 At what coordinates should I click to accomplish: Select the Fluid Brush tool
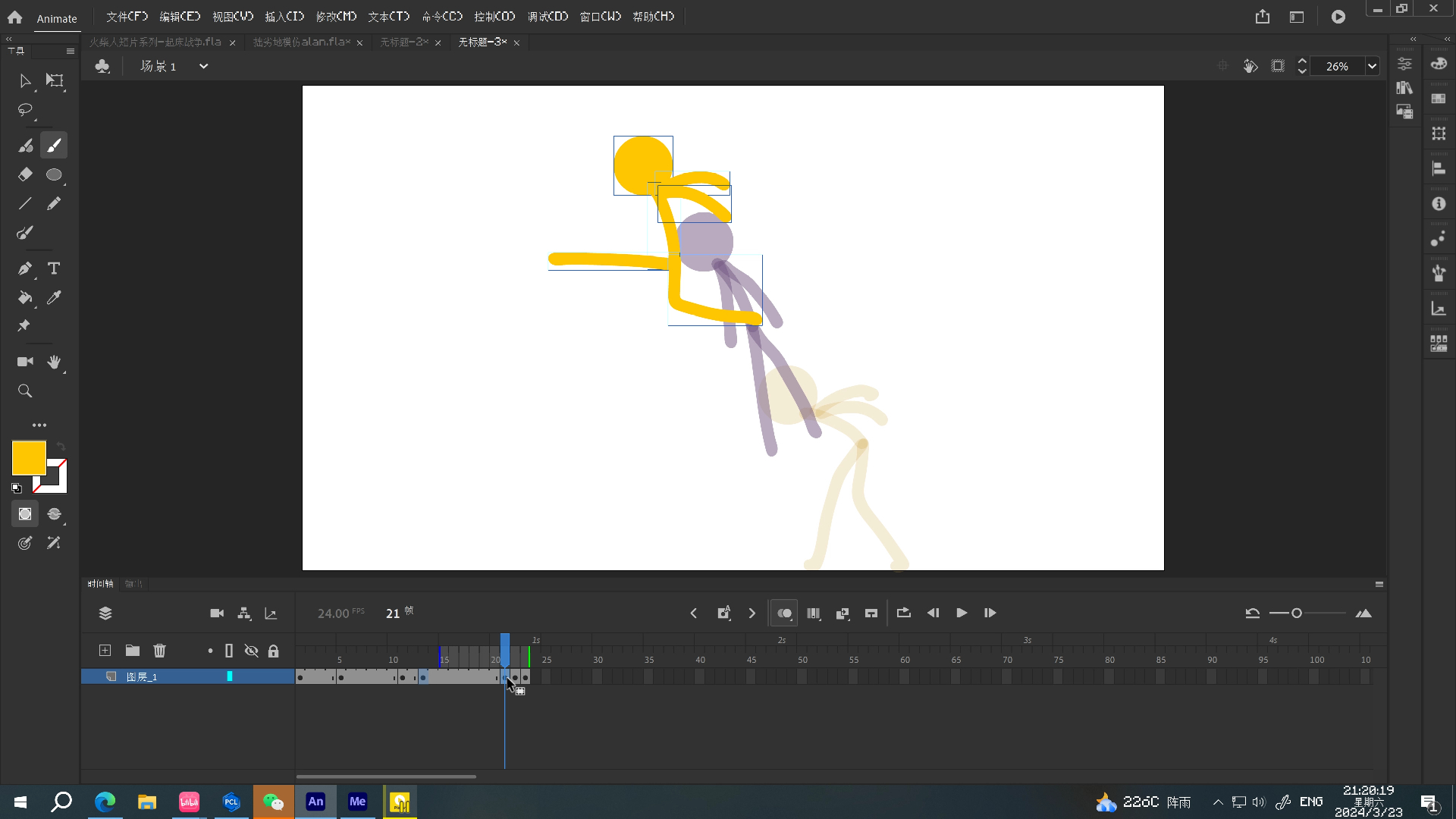pos(25,146)
